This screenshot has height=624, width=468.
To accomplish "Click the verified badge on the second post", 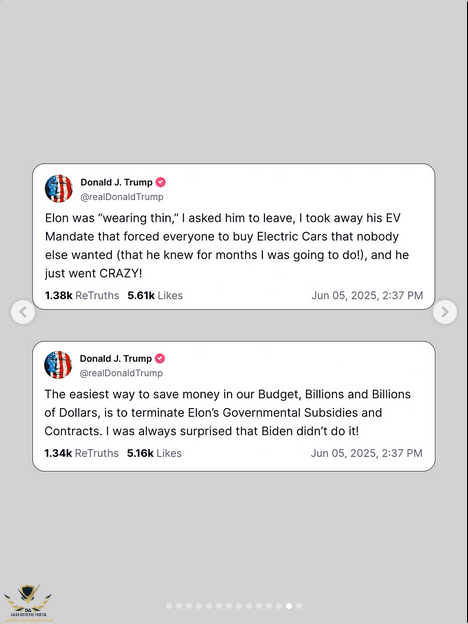I will click(x=160, y=359).
